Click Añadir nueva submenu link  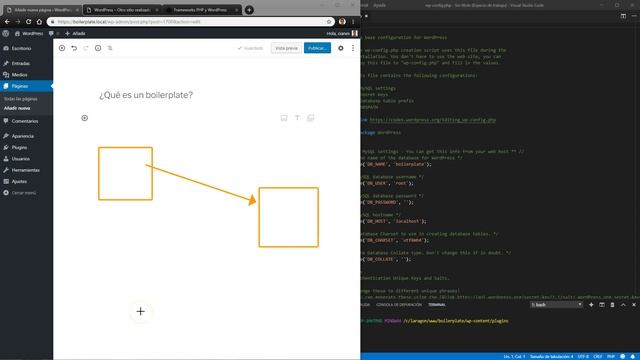pos(17,108)
